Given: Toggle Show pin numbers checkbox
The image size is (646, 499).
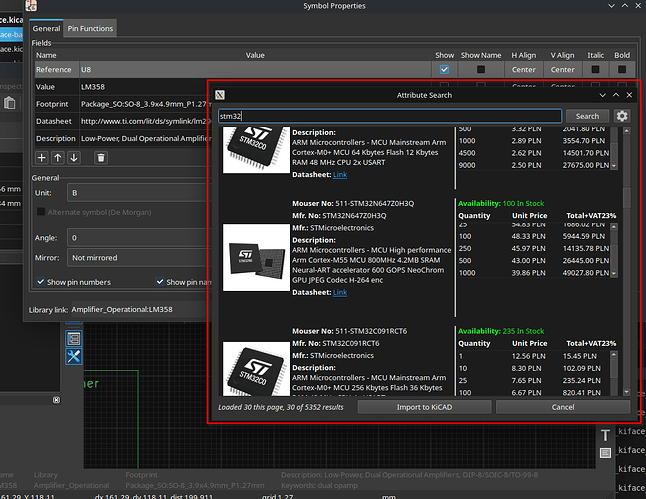Looking at the screenshot, I should 40,282.
